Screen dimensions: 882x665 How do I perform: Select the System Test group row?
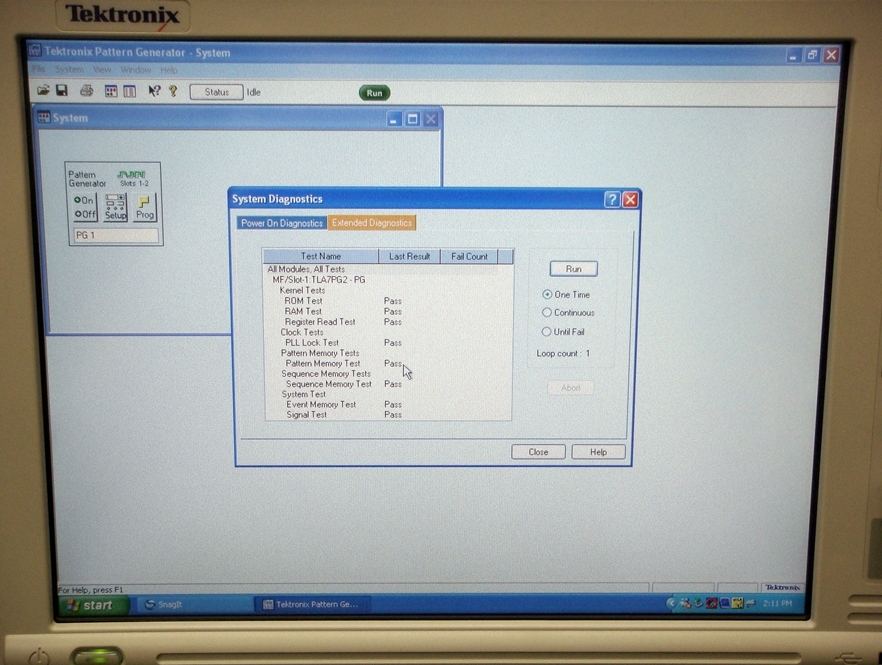pos(388,394)
